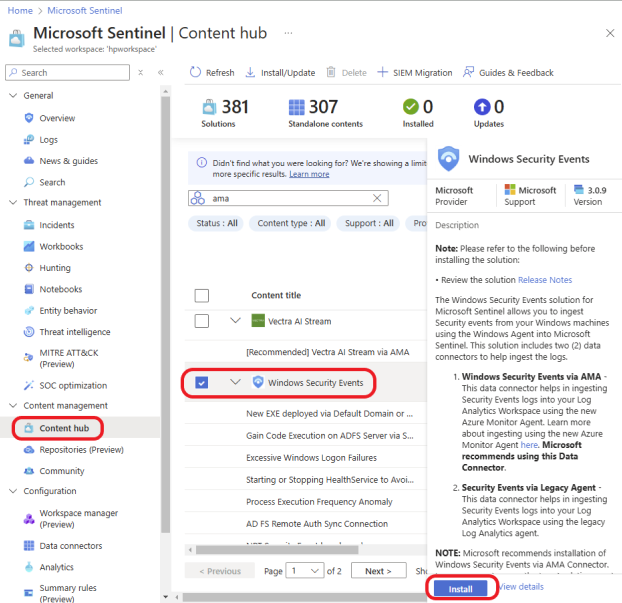Select 'Gain Code Execution on ADFS Server' row
This screenshot has width=622, height=603.
[x=305, y=436]
